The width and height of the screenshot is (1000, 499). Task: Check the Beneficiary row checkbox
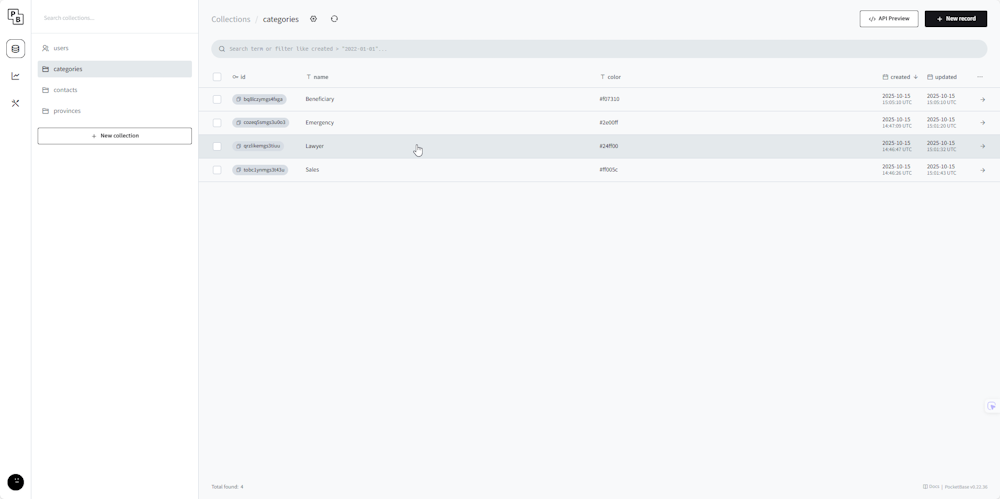[217, 100]
